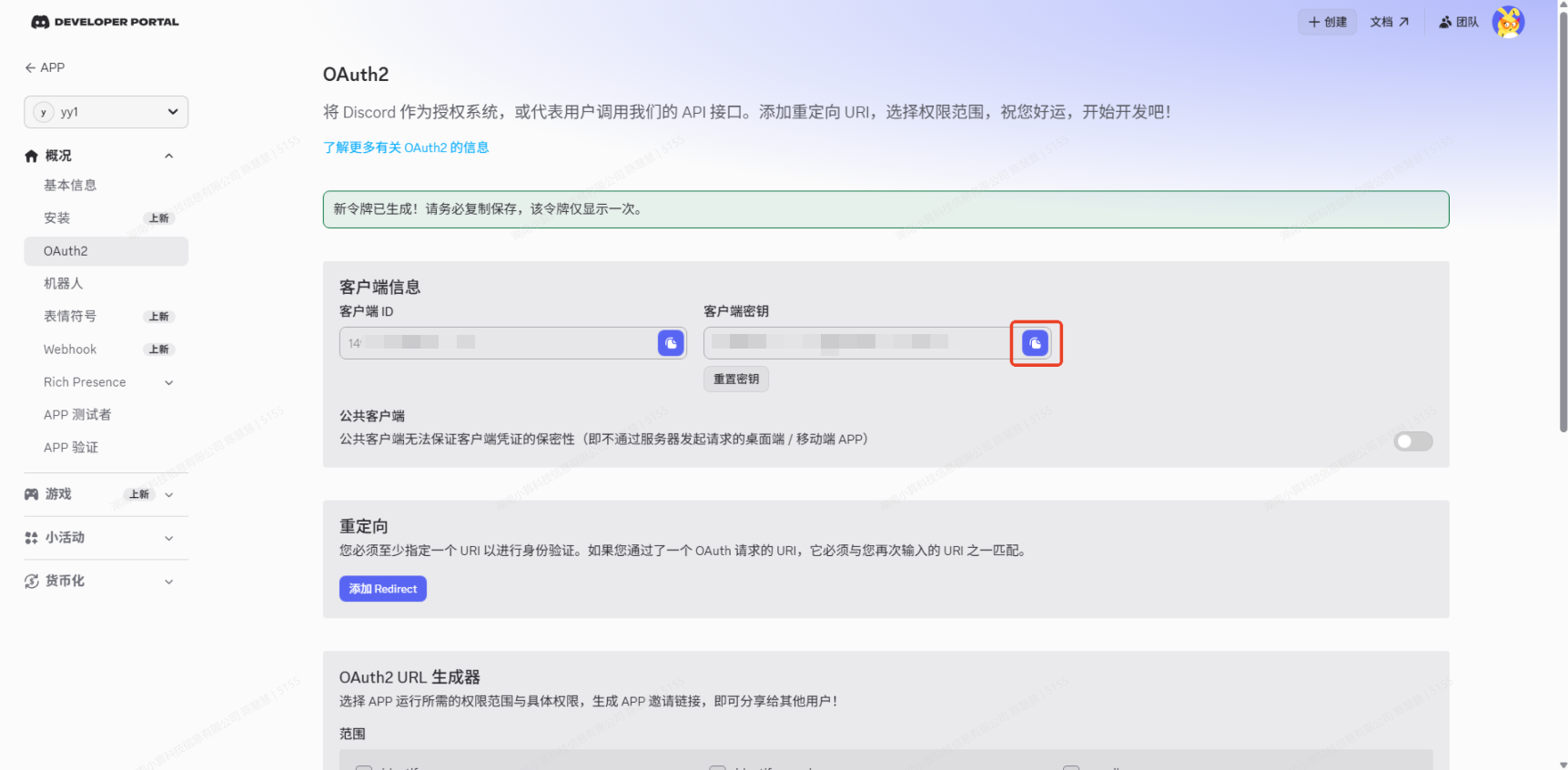Click the 重定向 heading

(x=364, y=527)
